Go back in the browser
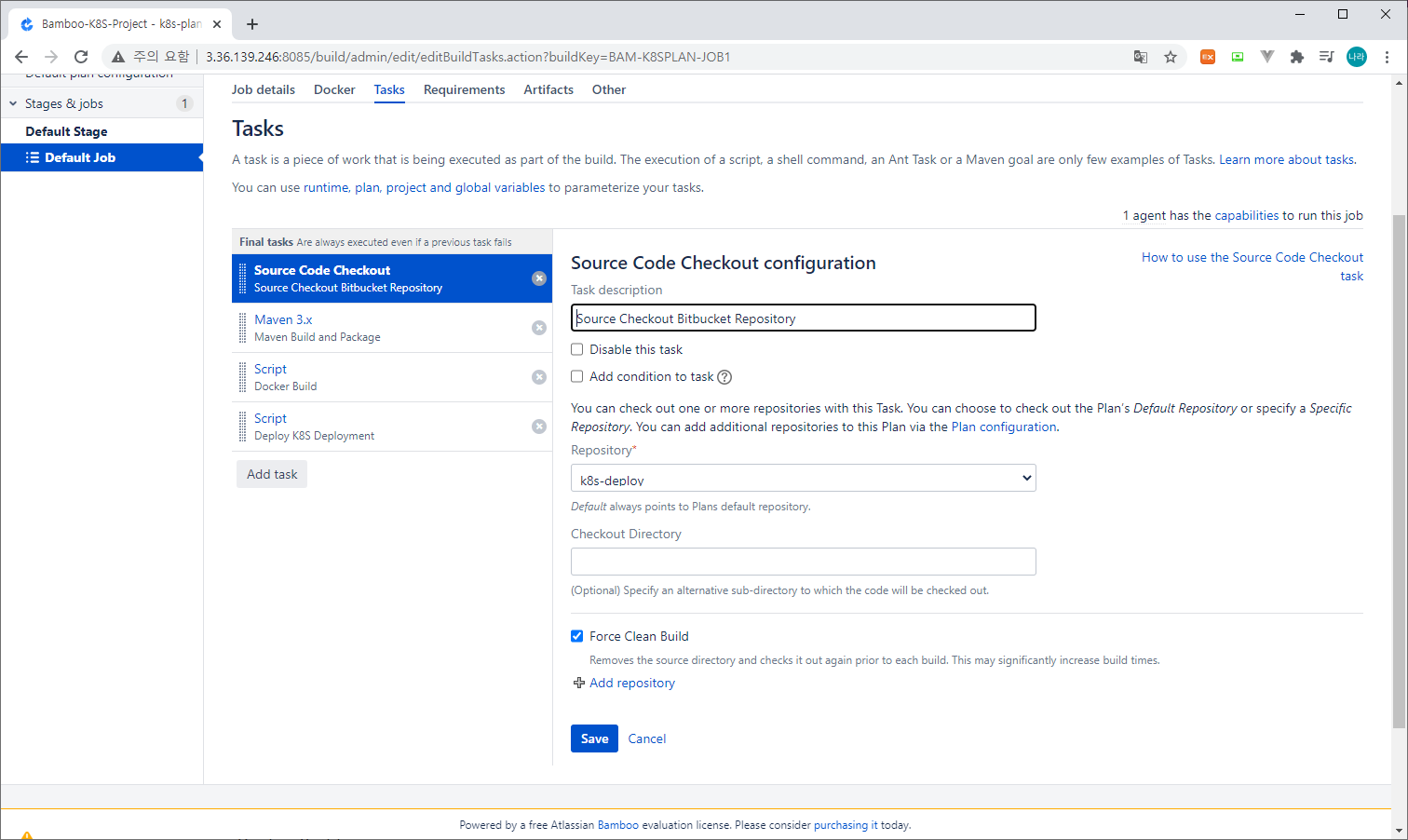 click(21, 57)
